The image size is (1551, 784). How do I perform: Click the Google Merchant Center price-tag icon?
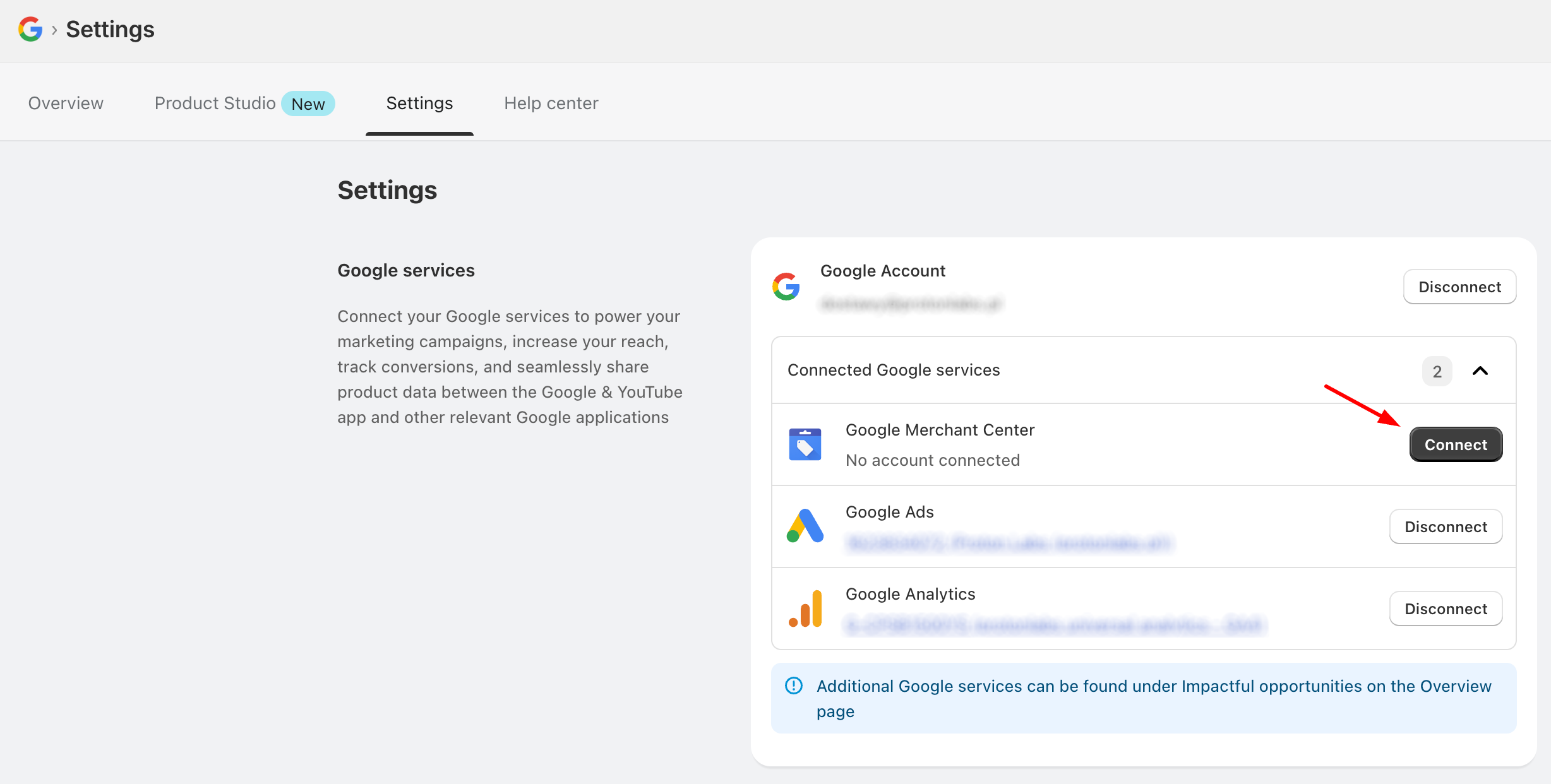(805, 444)
